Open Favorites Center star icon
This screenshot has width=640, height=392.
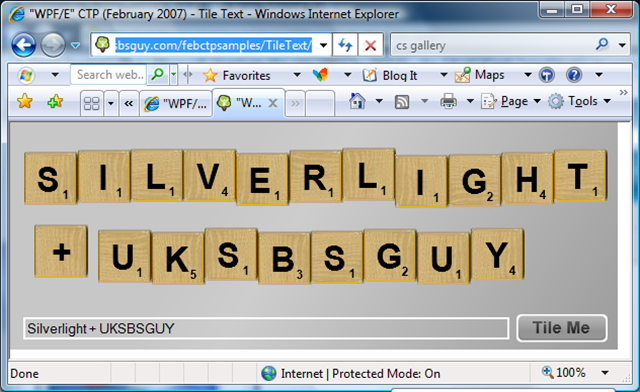pos(25,101)
